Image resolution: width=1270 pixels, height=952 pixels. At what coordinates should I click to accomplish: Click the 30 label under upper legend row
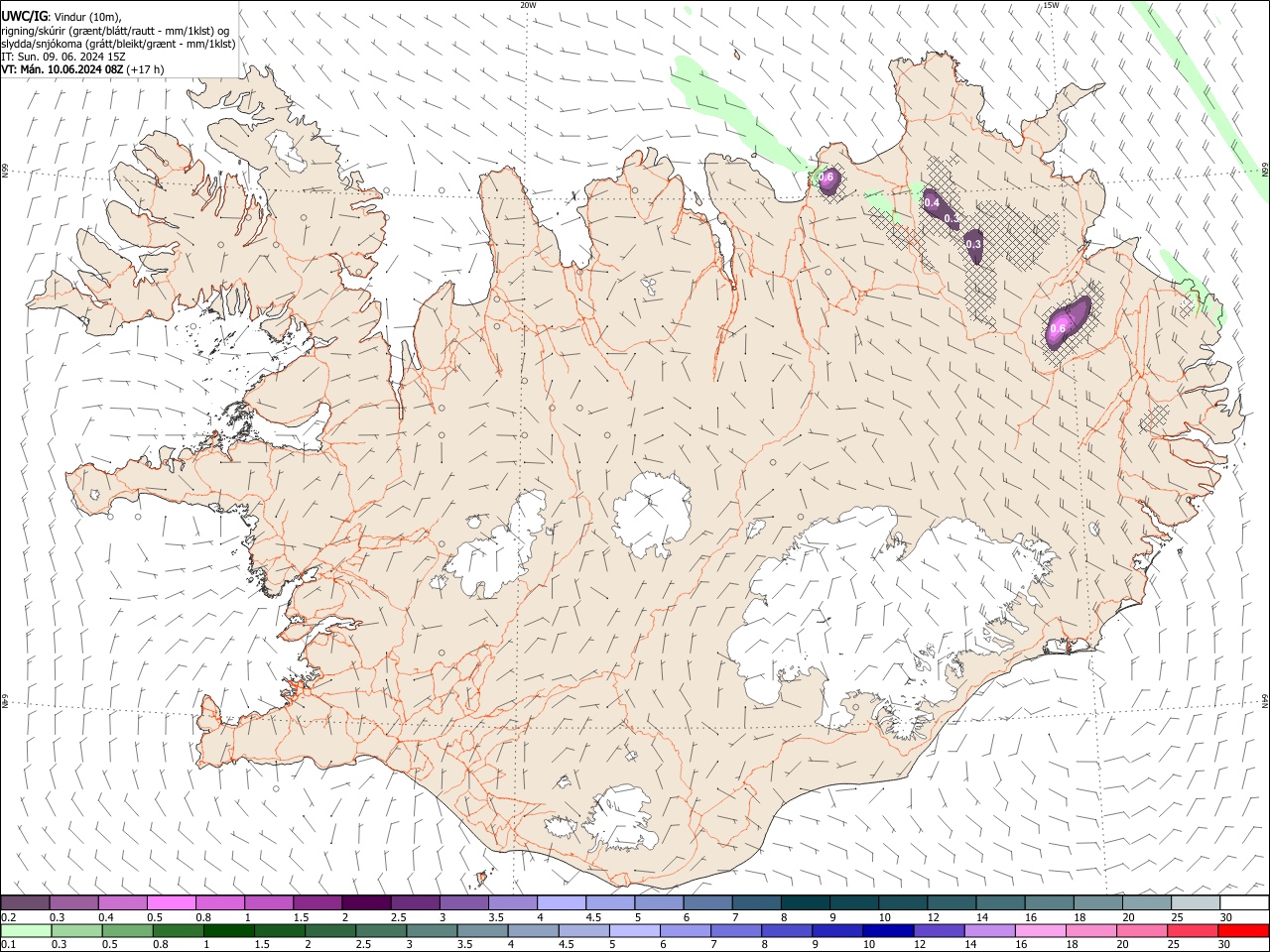point(1226,916)
